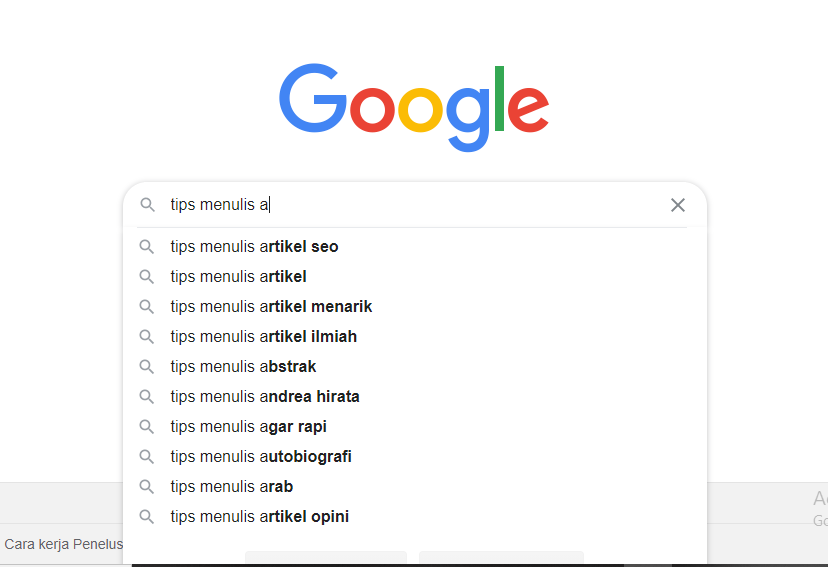Choose 'tips menulis artikel opini' suggestion
Image resolution: width=828 pixels, height=567 pixels.
415,516
